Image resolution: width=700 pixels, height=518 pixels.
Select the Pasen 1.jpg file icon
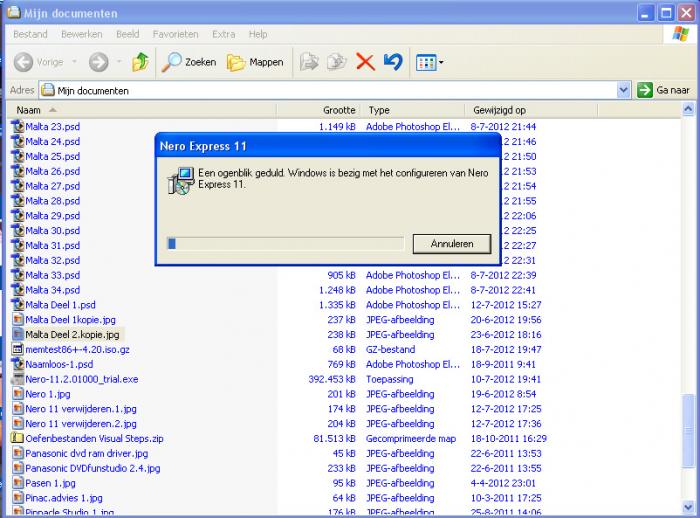18,483
